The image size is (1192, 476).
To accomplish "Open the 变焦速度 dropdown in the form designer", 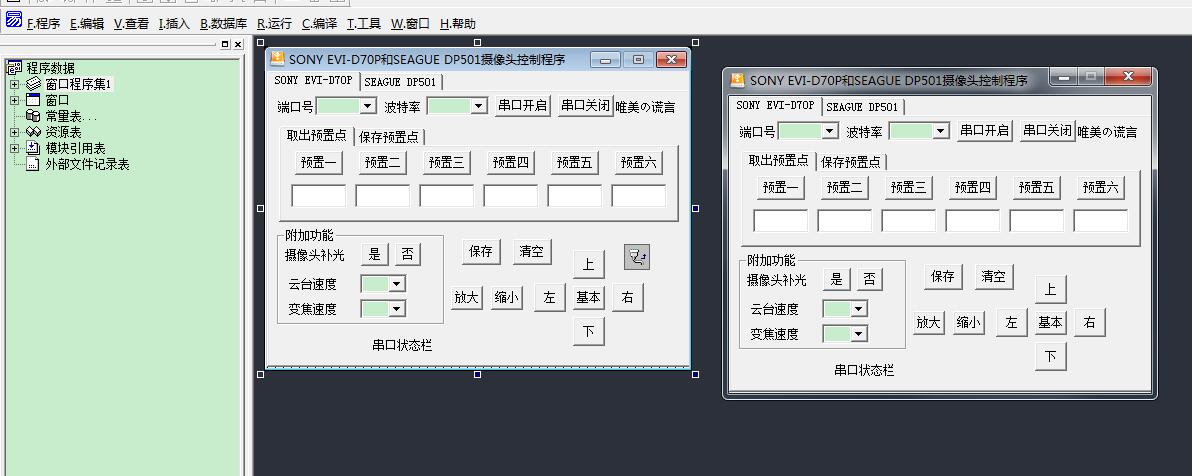I will coord(397,309).
